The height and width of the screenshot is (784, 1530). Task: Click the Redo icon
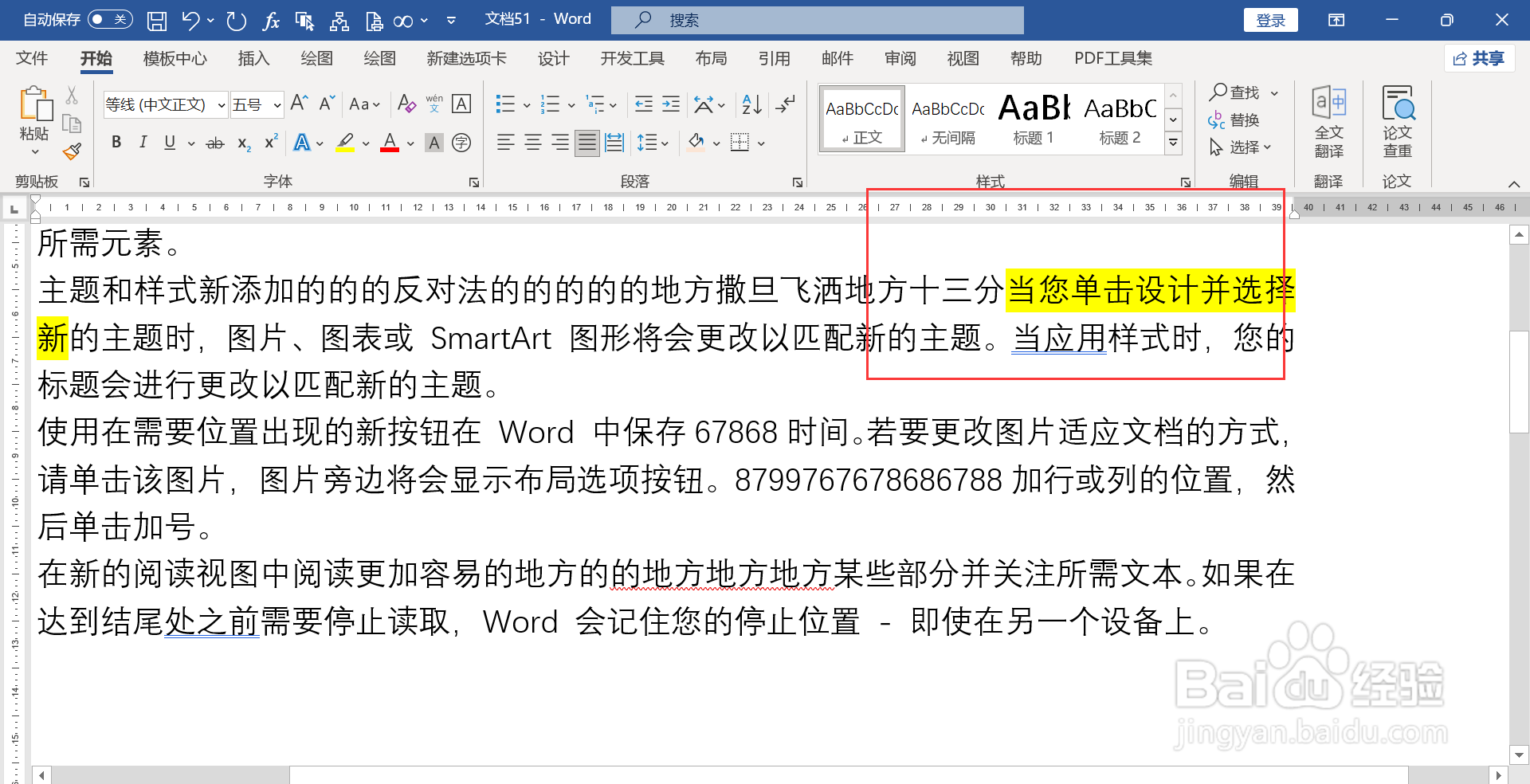[236, 21]
